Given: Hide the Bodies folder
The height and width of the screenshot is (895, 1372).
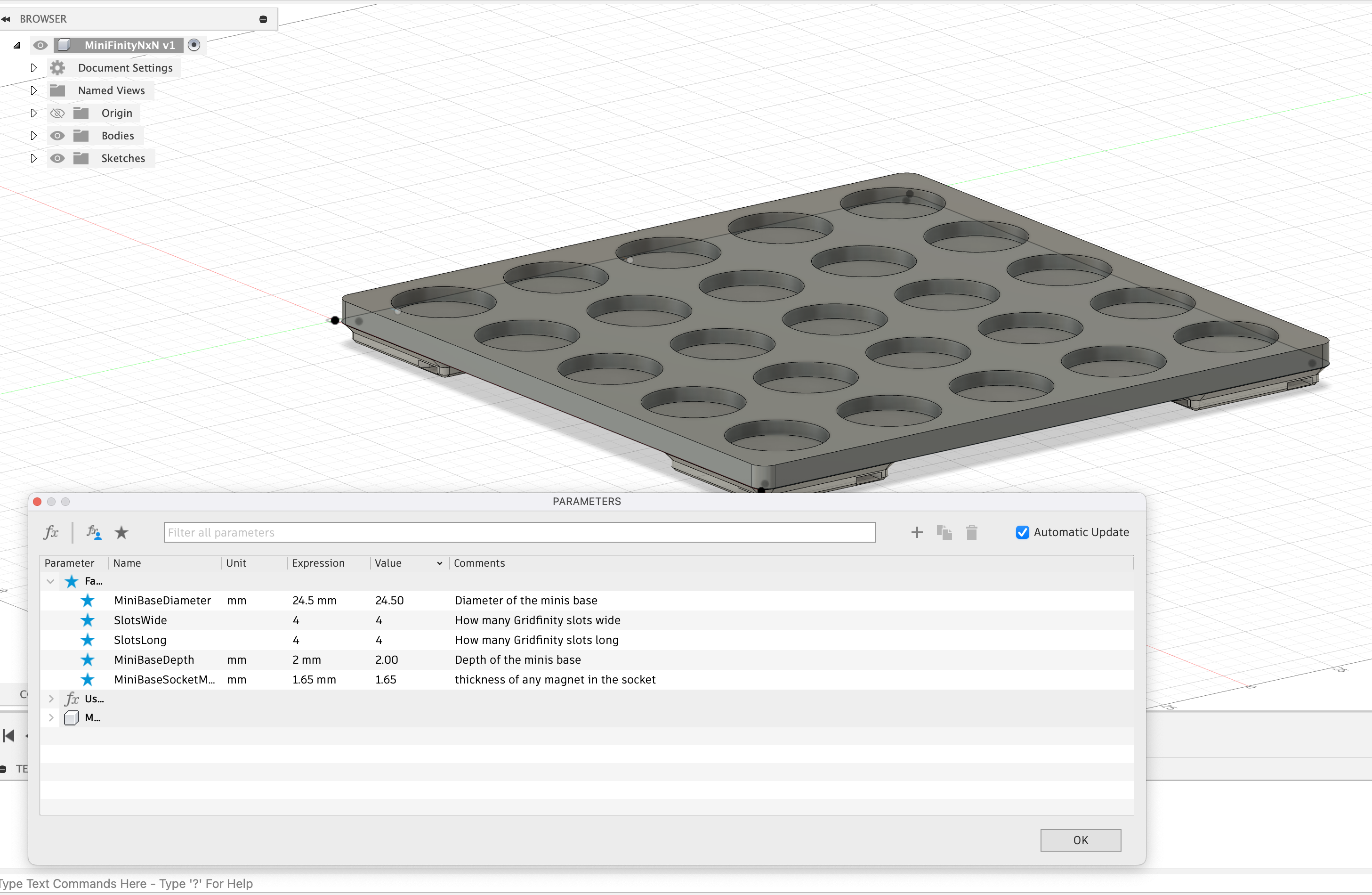Looking at the screenshot, I should pos(57,136).
